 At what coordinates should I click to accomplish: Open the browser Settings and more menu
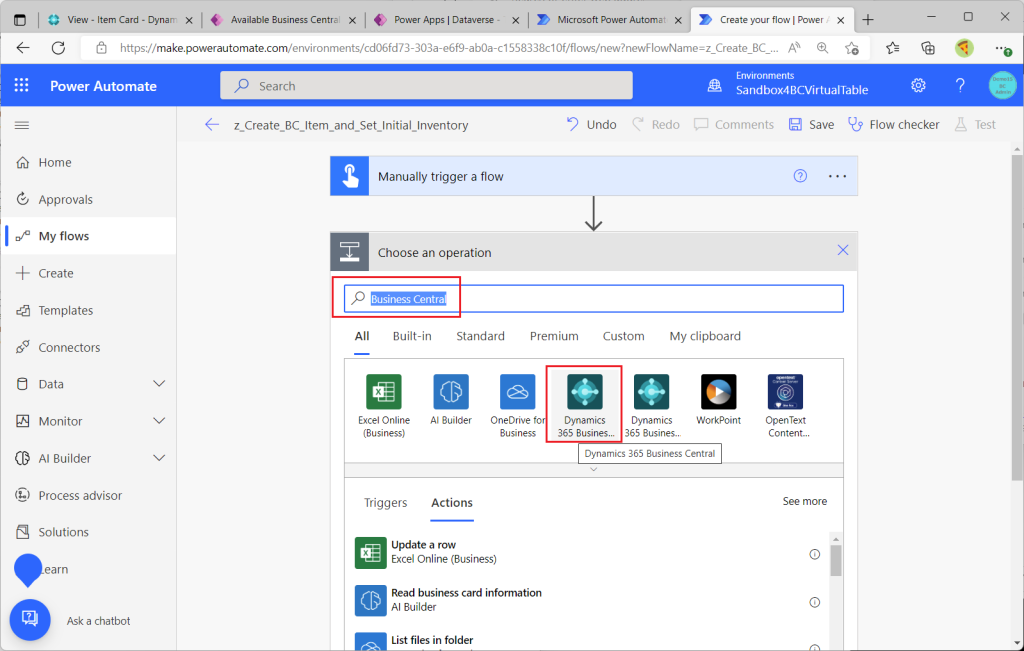tap(1003, 48)
